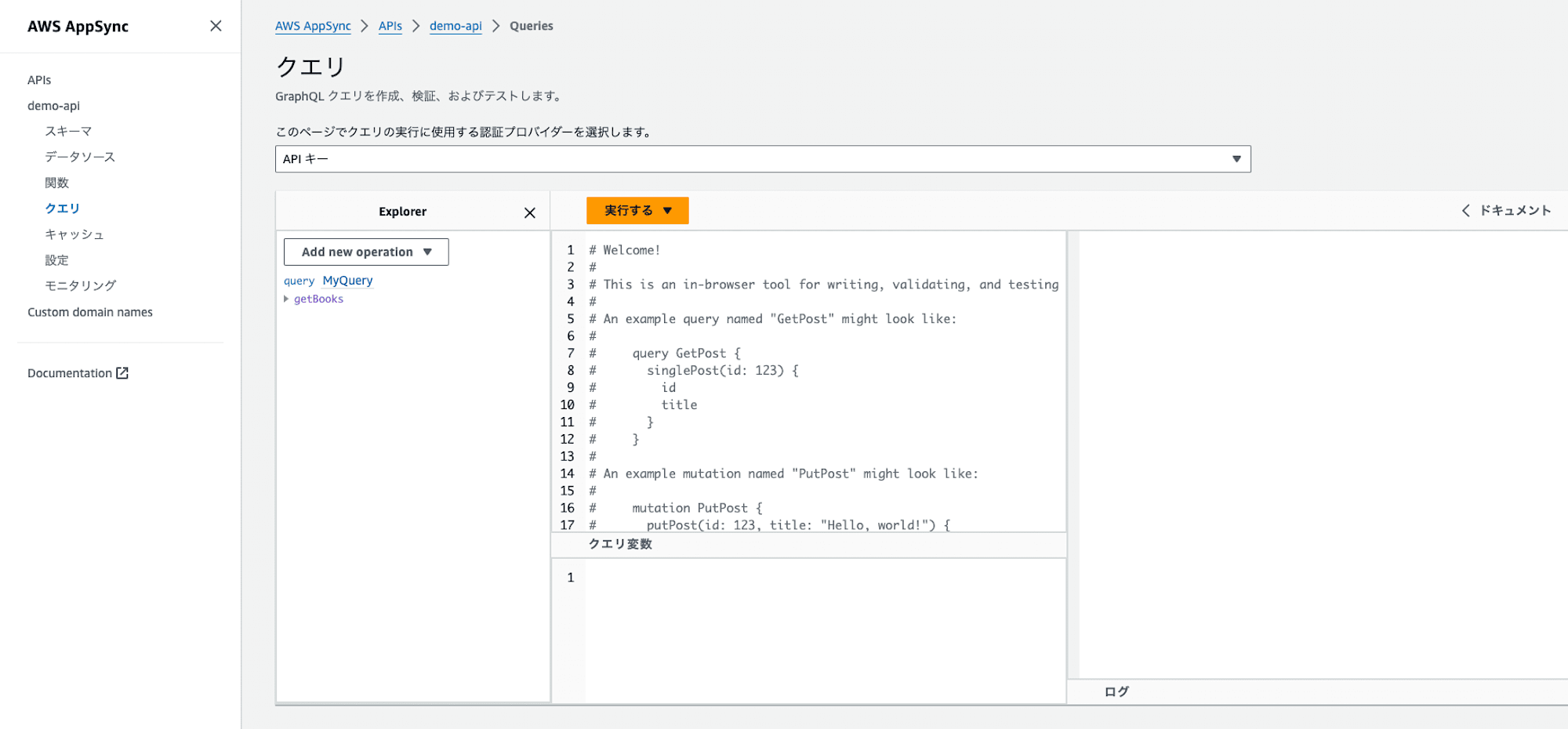Go to AWS AppSync breadcrumb link
The width and height of the screenshot is (1568, 729).
coord(313,26)
